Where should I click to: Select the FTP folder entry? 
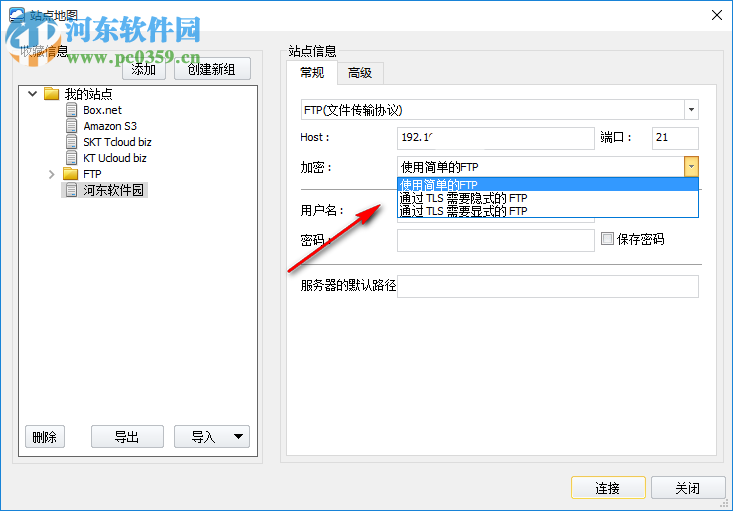tap(92, 174)
